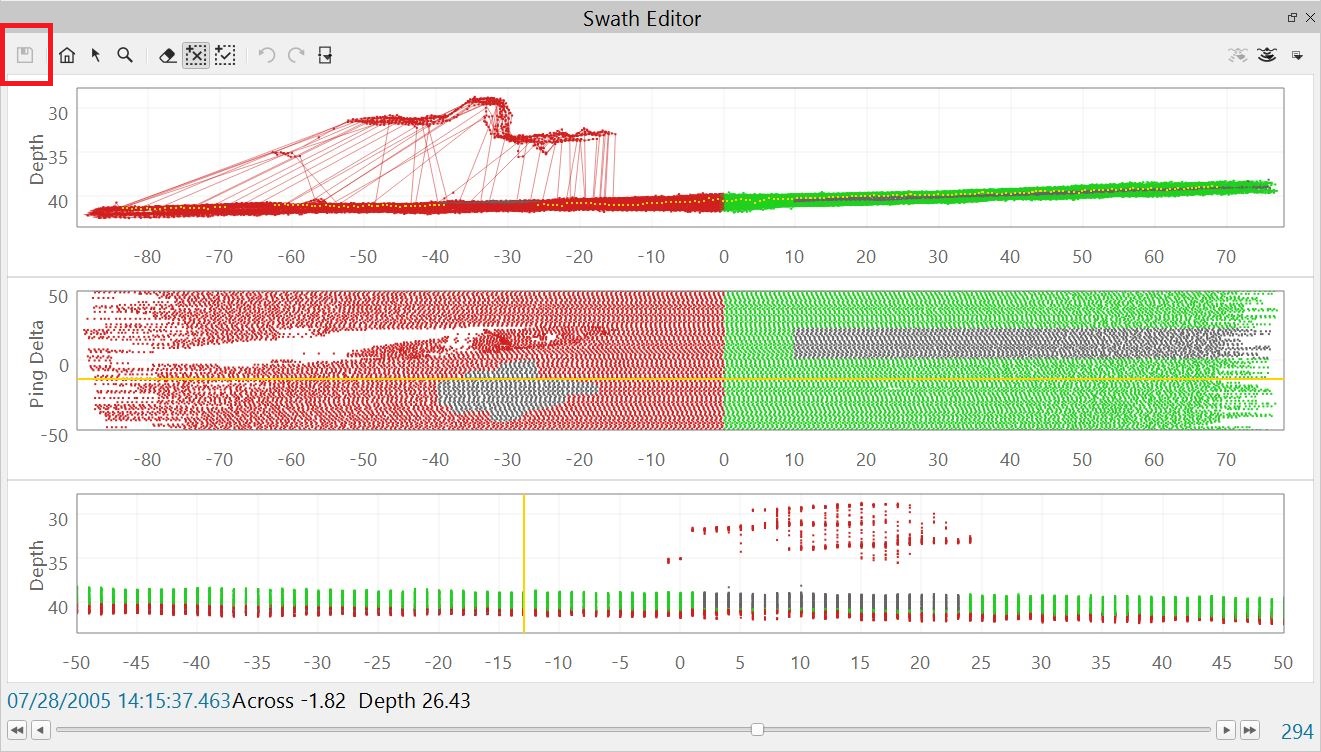Click the ping slider handle

[758, 730]
